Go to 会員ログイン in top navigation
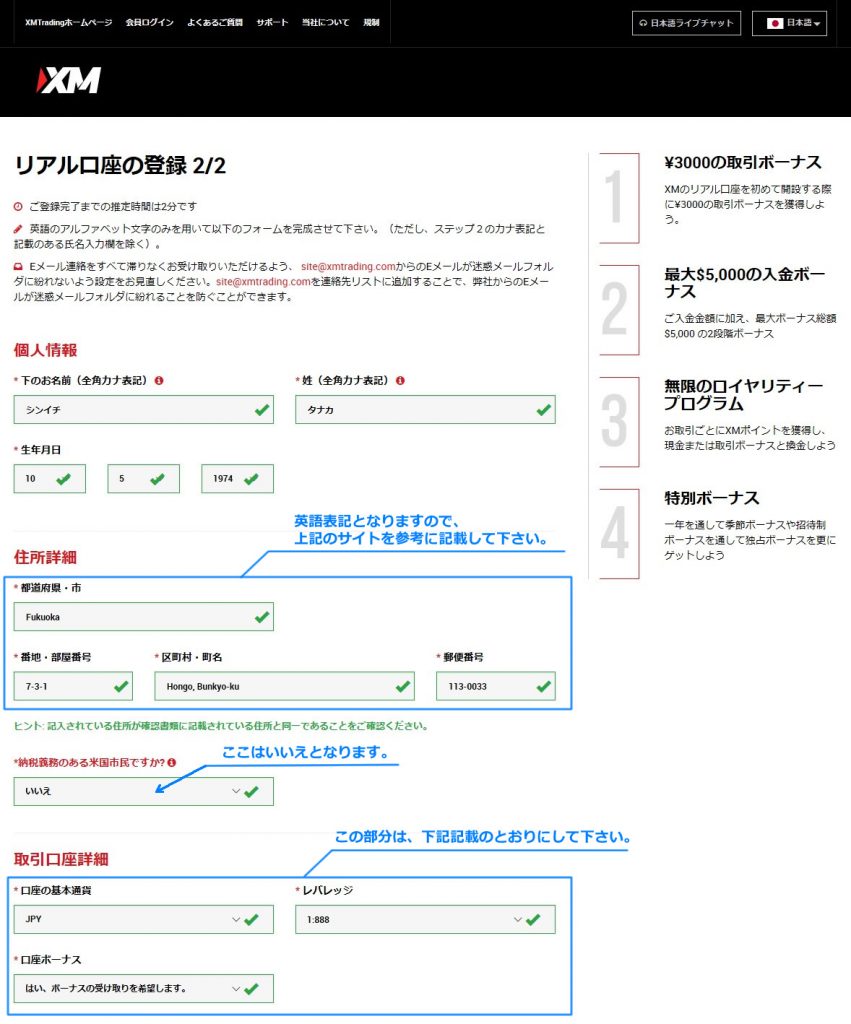Image resolution: width=851 pixels, height=1024 pixels. (150, 22)
